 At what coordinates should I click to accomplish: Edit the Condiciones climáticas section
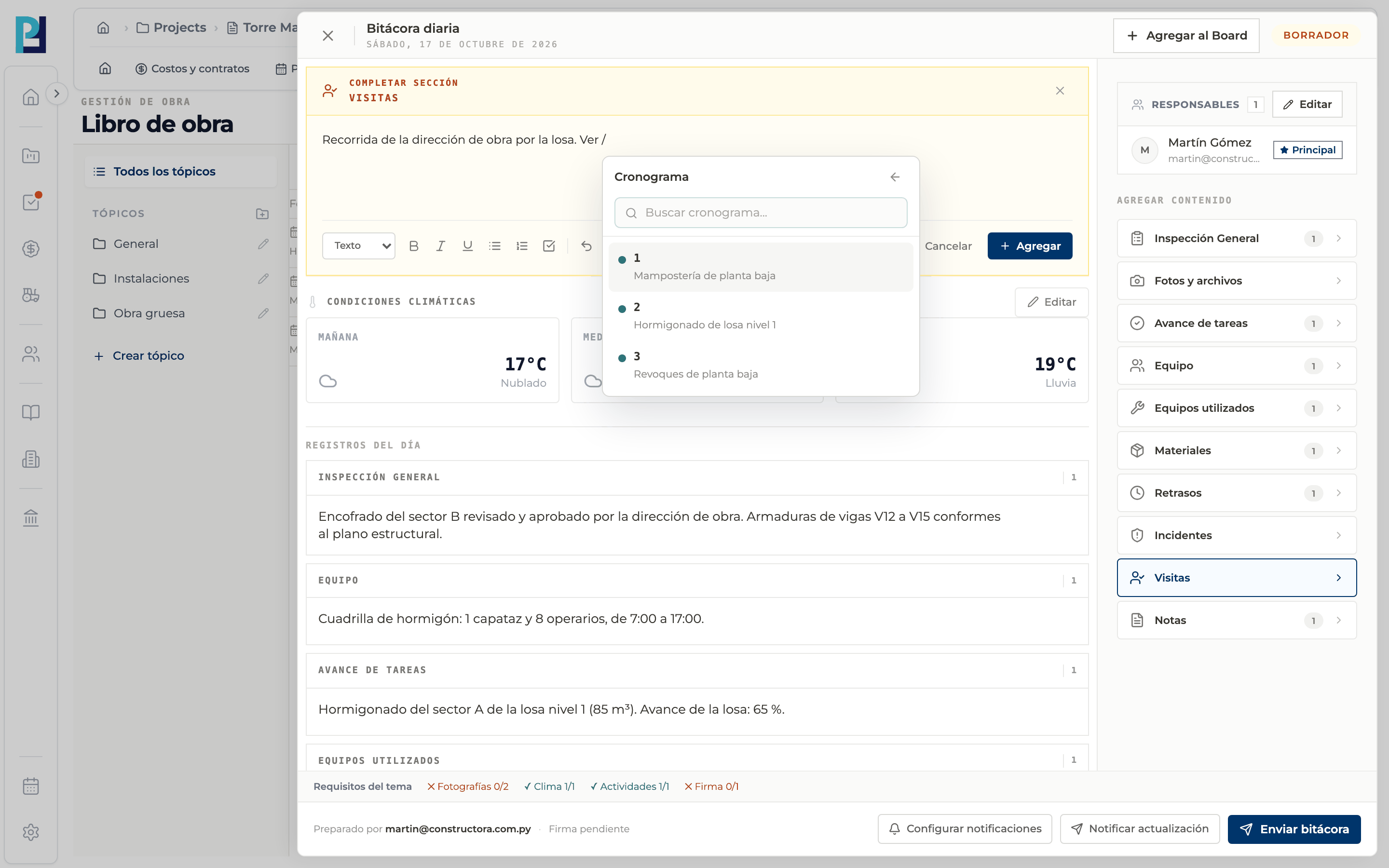[1051, 302]
